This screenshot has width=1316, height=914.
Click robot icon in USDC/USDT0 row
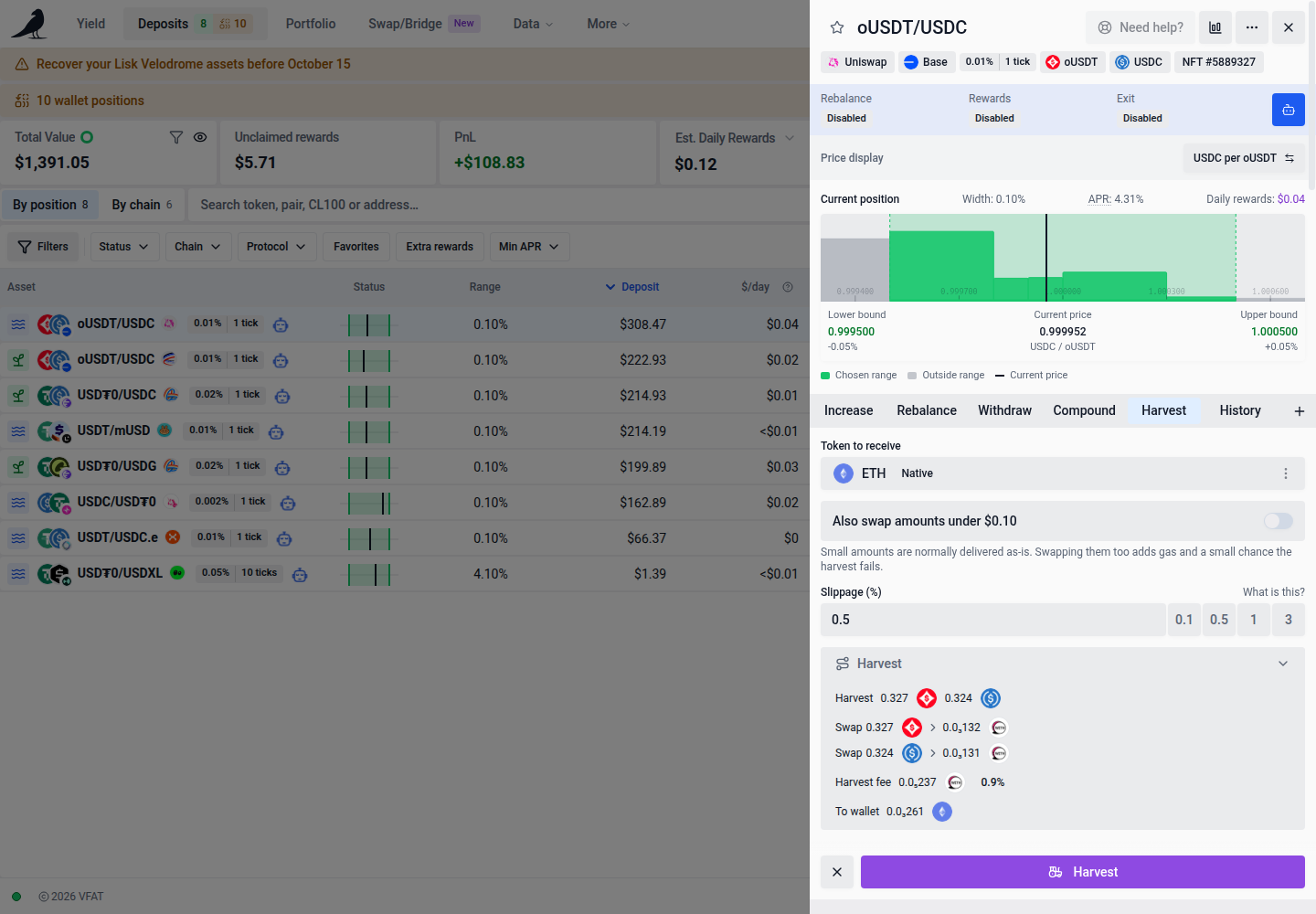[288, 503]
